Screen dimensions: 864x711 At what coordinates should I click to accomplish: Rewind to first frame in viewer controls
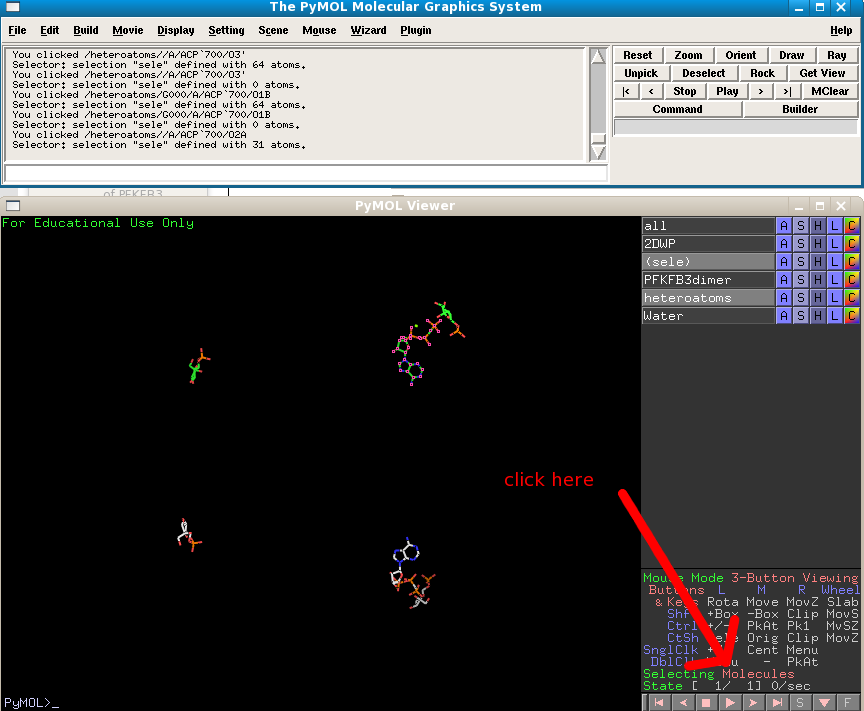(658, 703)
